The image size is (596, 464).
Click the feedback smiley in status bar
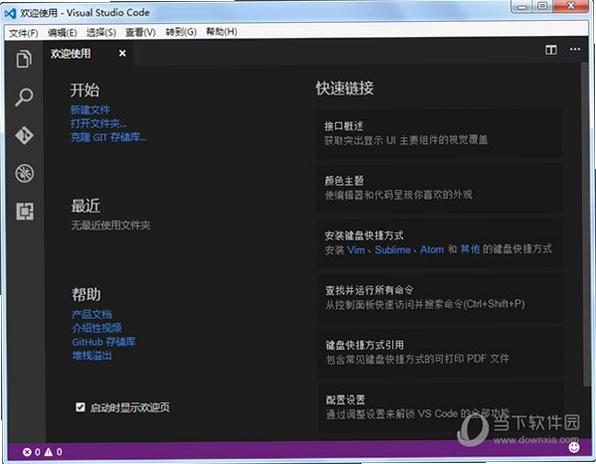(574, 447)
